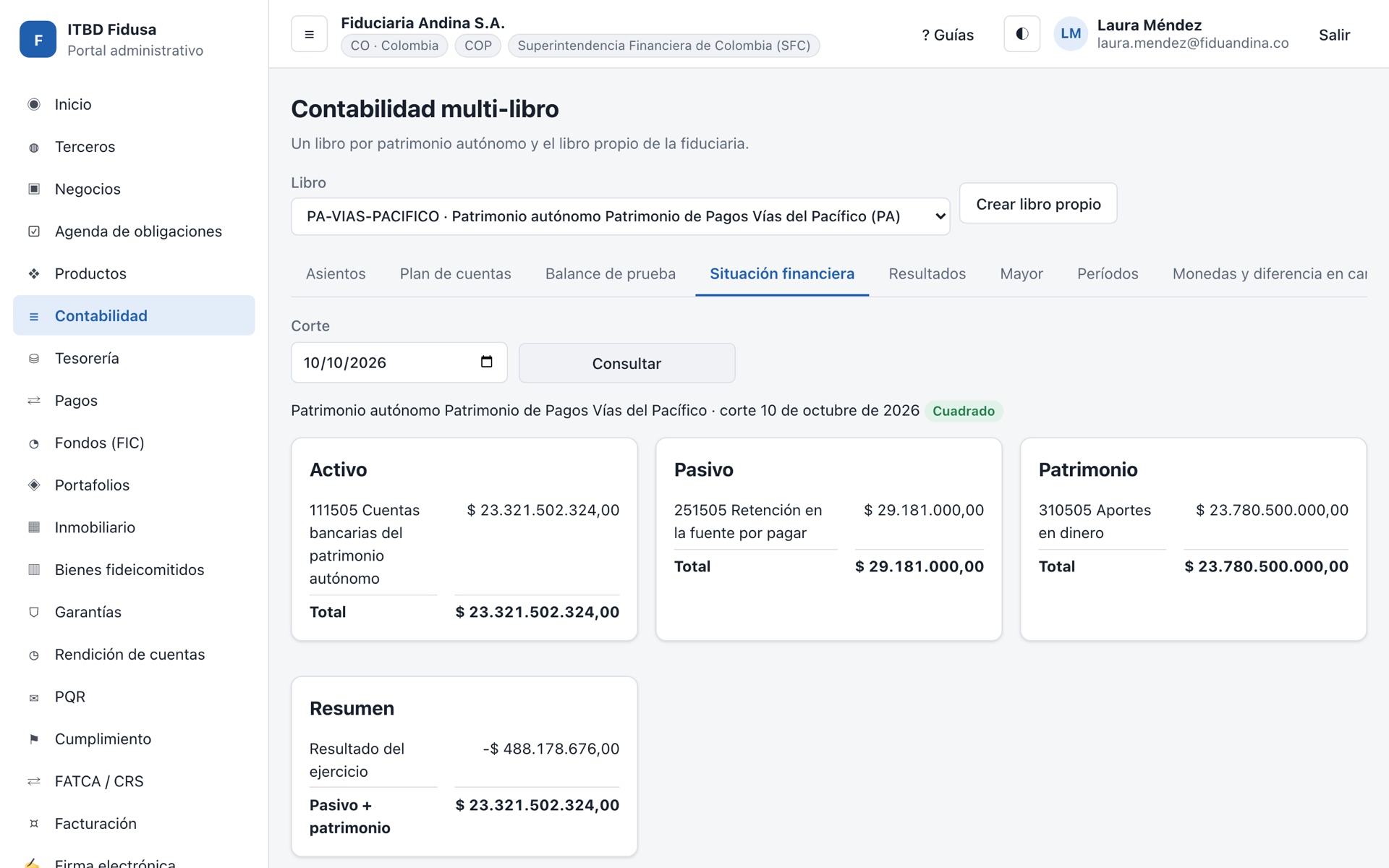Click the Inmobiliario sidebar icon
The width and height of the screenshot is (1389, 868).
pos(34,527)
